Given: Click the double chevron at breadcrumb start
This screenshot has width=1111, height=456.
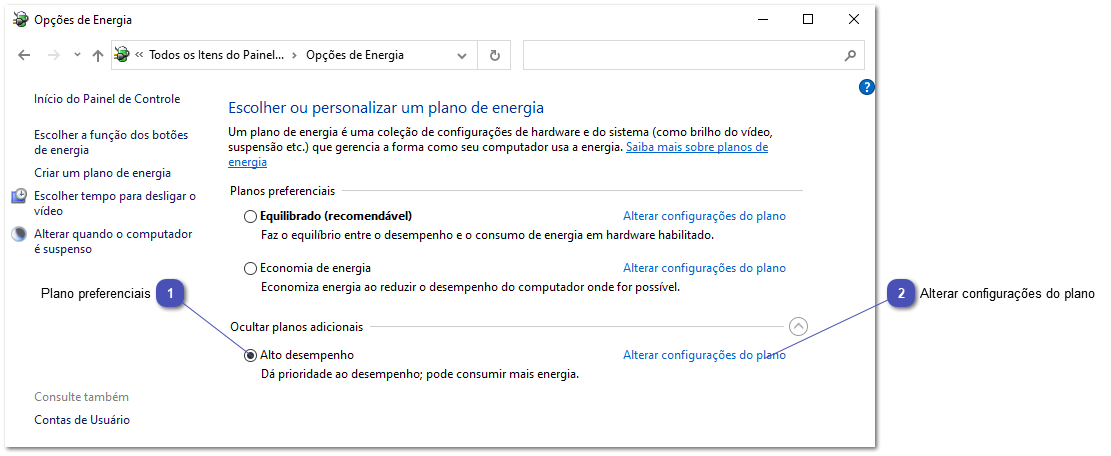Looking at the screenshot, I should point(140,55).
